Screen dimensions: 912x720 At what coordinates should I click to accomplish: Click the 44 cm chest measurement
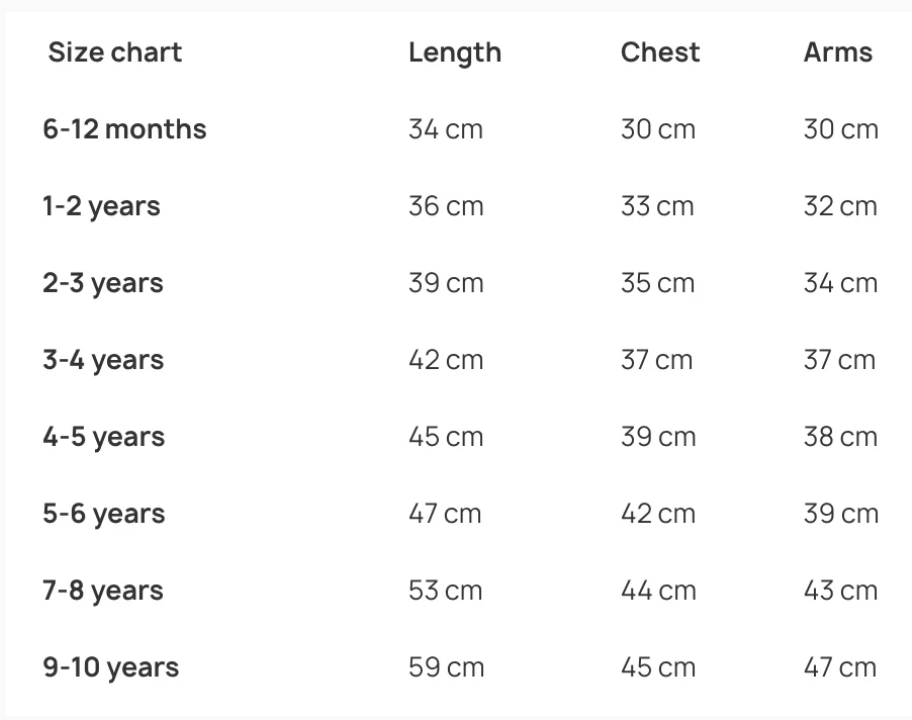click(658, 591)
